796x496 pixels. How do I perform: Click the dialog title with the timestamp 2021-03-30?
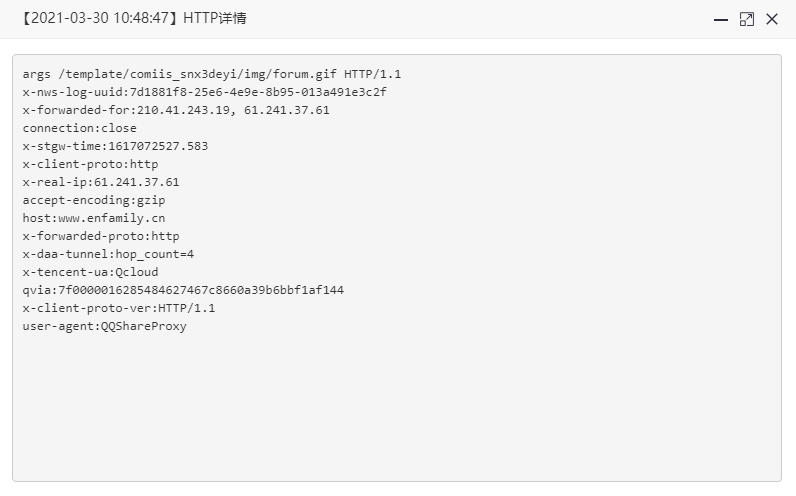134,18
